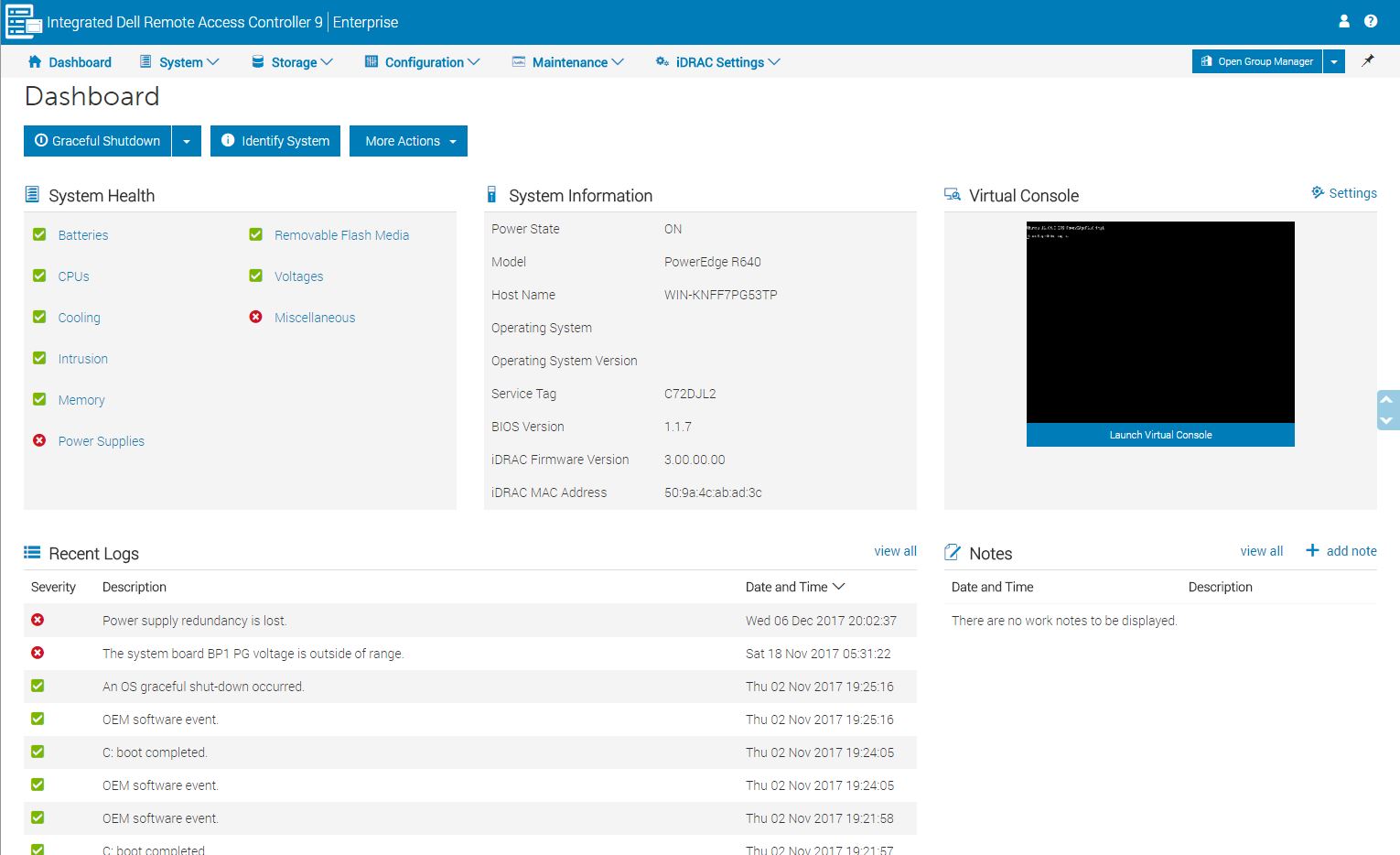Open the help question mark icon
Image resolution: width=1400 pixels, height=855 pixels.
(x=1371, y=21)
